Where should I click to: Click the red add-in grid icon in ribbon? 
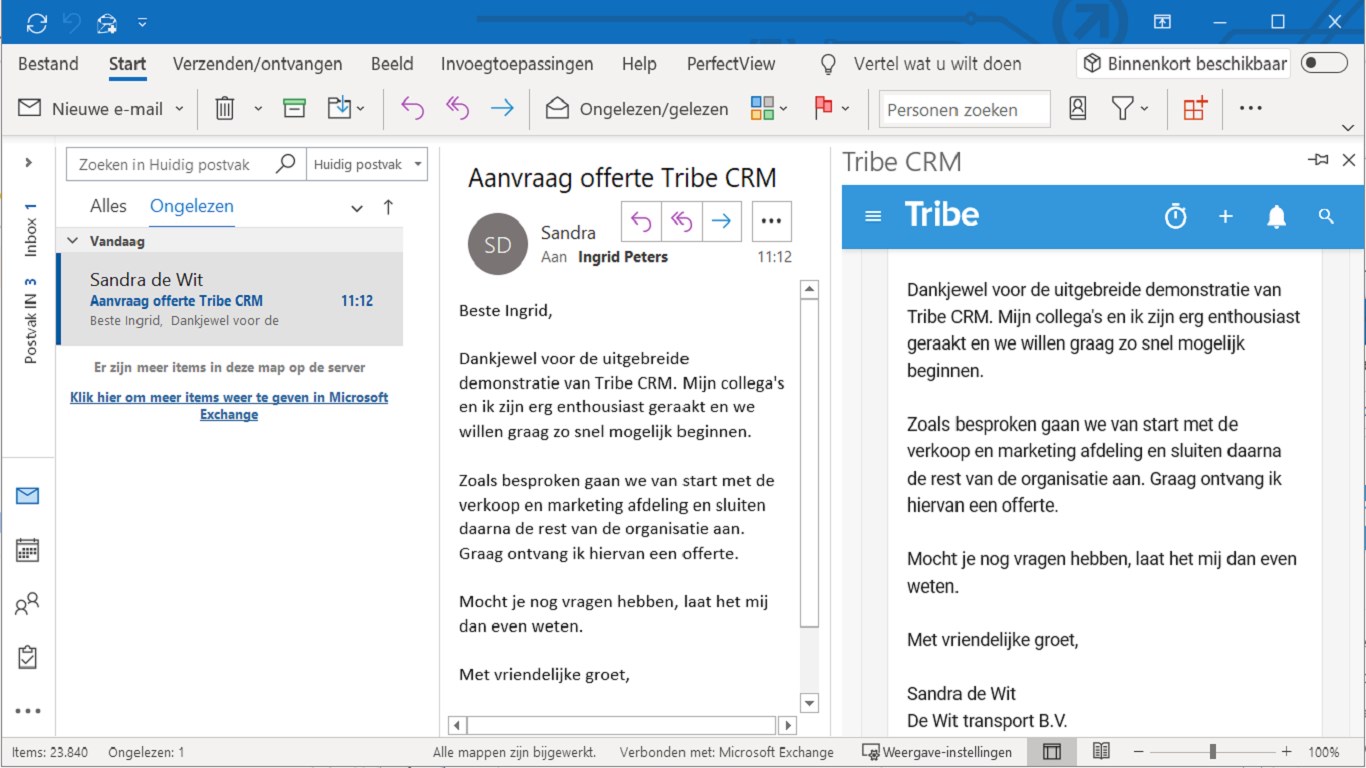coord(1195,108)
